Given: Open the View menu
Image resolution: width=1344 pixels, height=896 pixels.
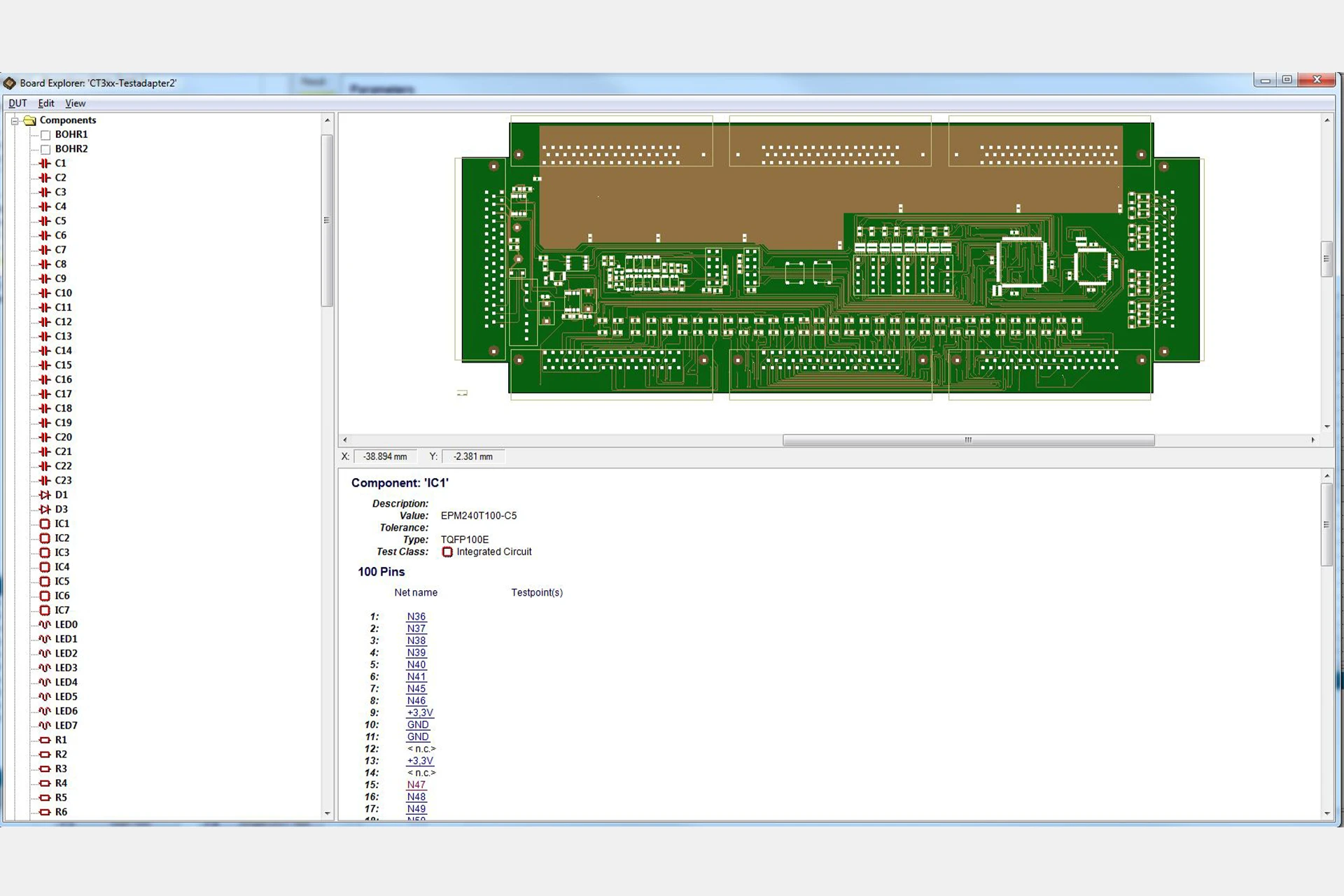Looking at the screenshot, I should pos(75,104).
